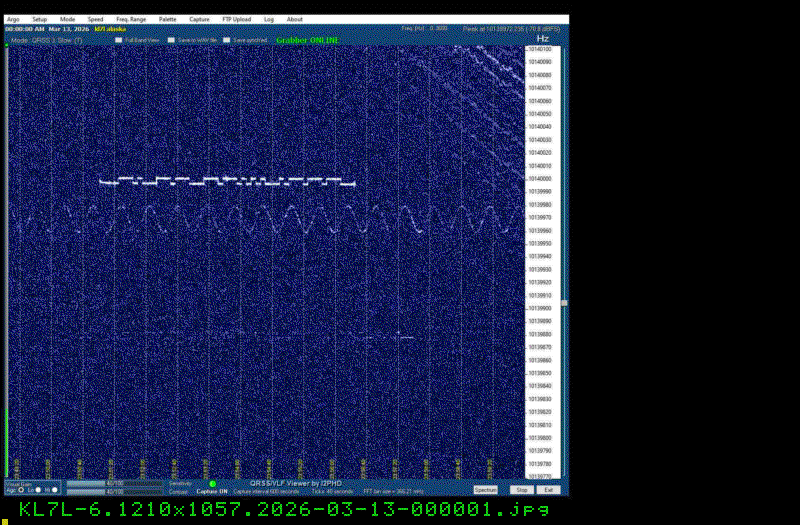800x525 pixels.
Task: Enable the Full Band View checkbox
Action: coord(118,40)
